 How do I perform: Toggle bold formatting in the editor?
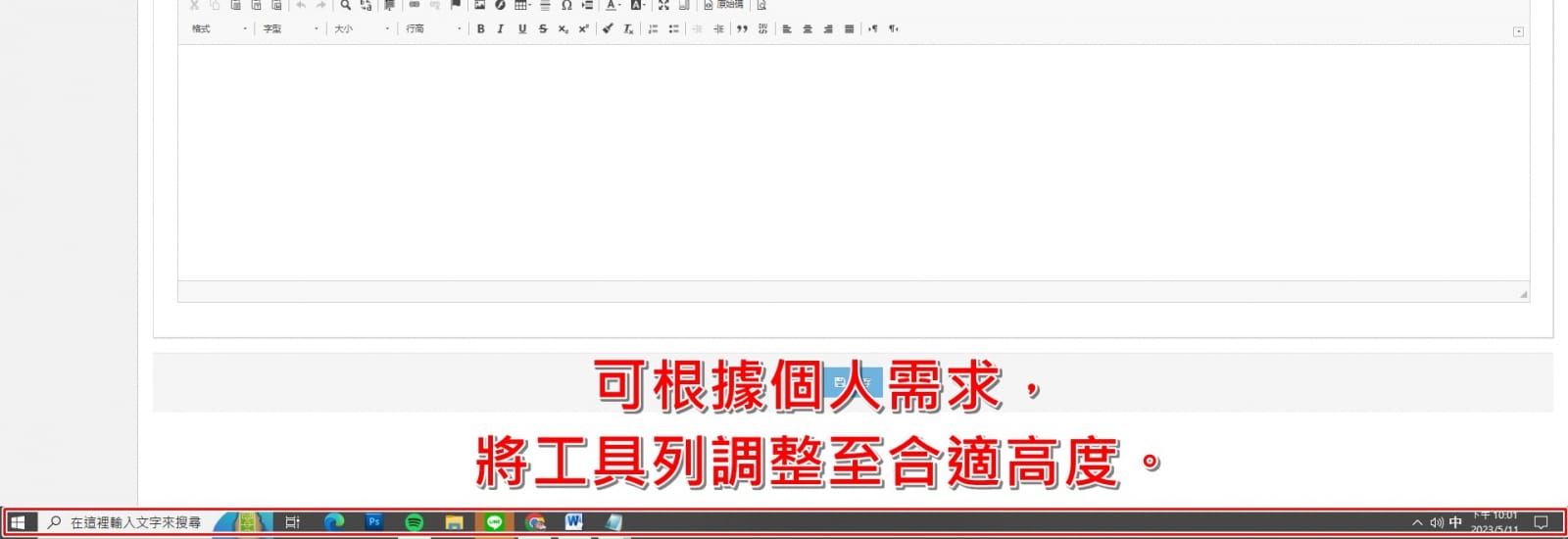tap(480, 29)
